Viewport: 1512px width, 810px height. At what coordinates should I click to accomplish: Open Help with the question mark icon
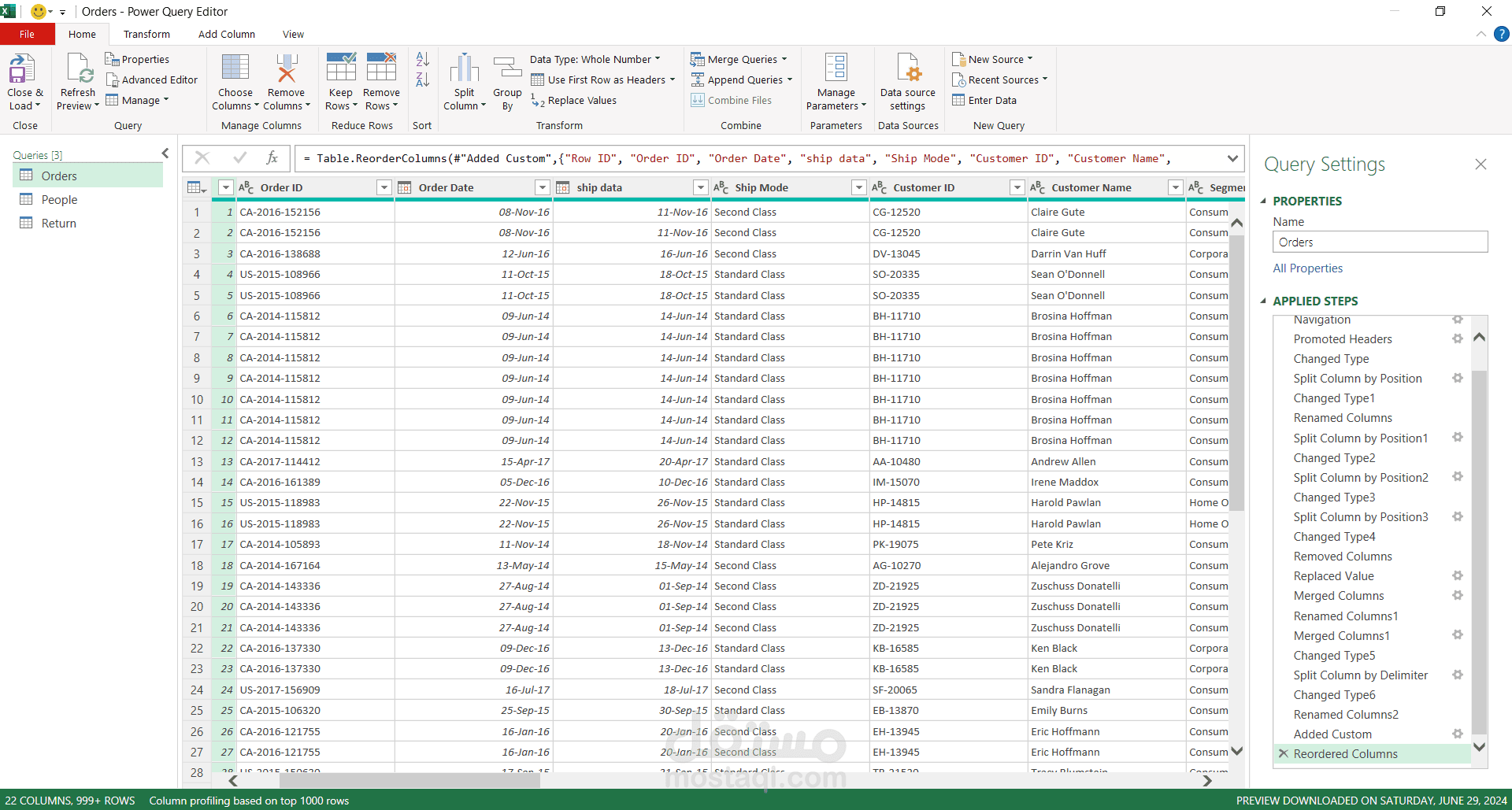click(1502, 34)
